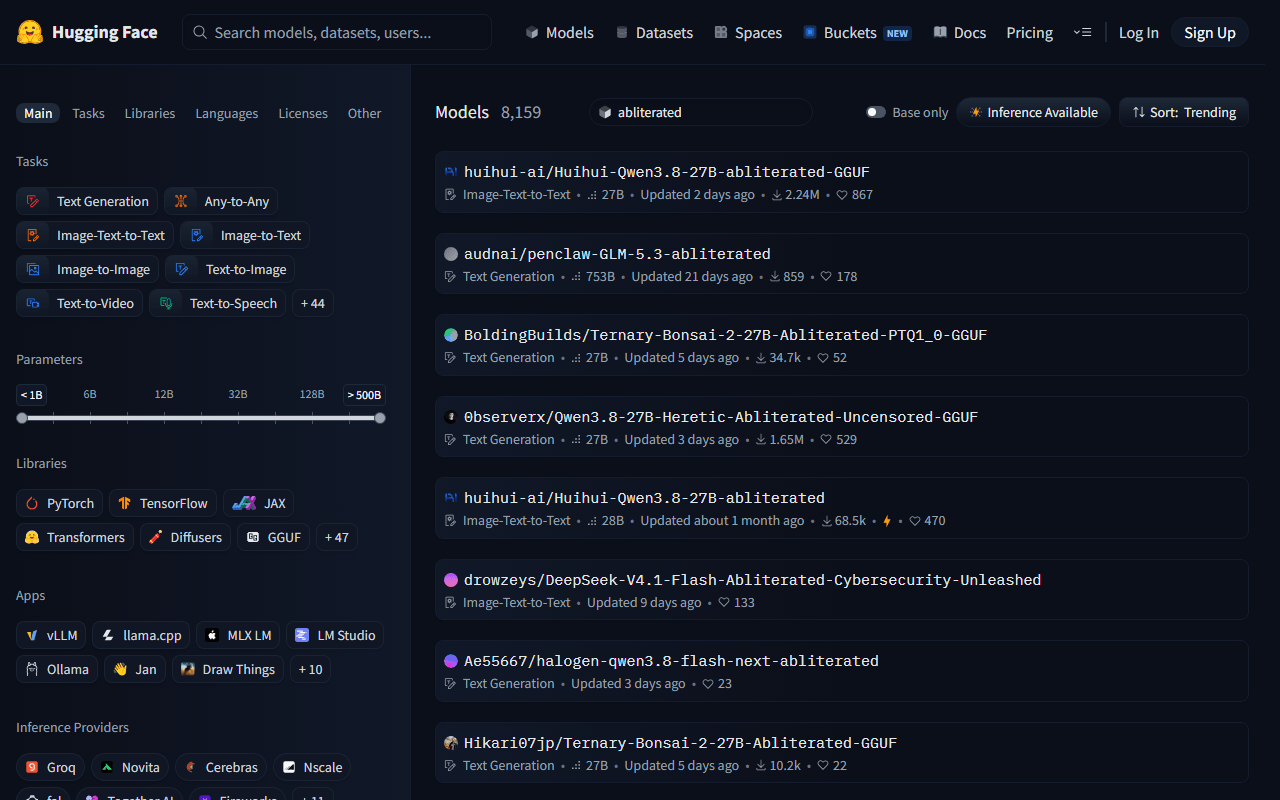Click the Text Generation task icon
This screenshot has height=800, width=1280.
click(x=35, y=201)
